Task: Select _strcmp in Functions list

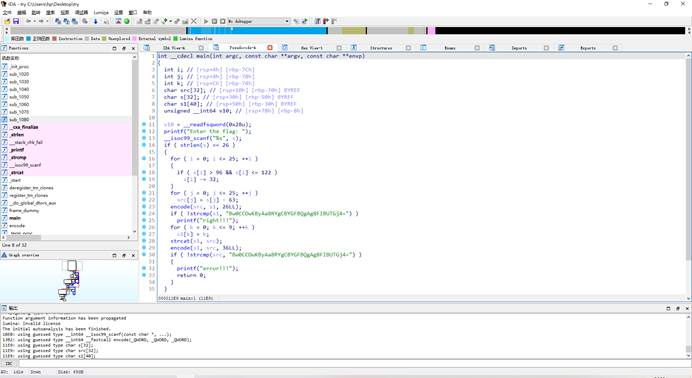Action: point(19,157)
